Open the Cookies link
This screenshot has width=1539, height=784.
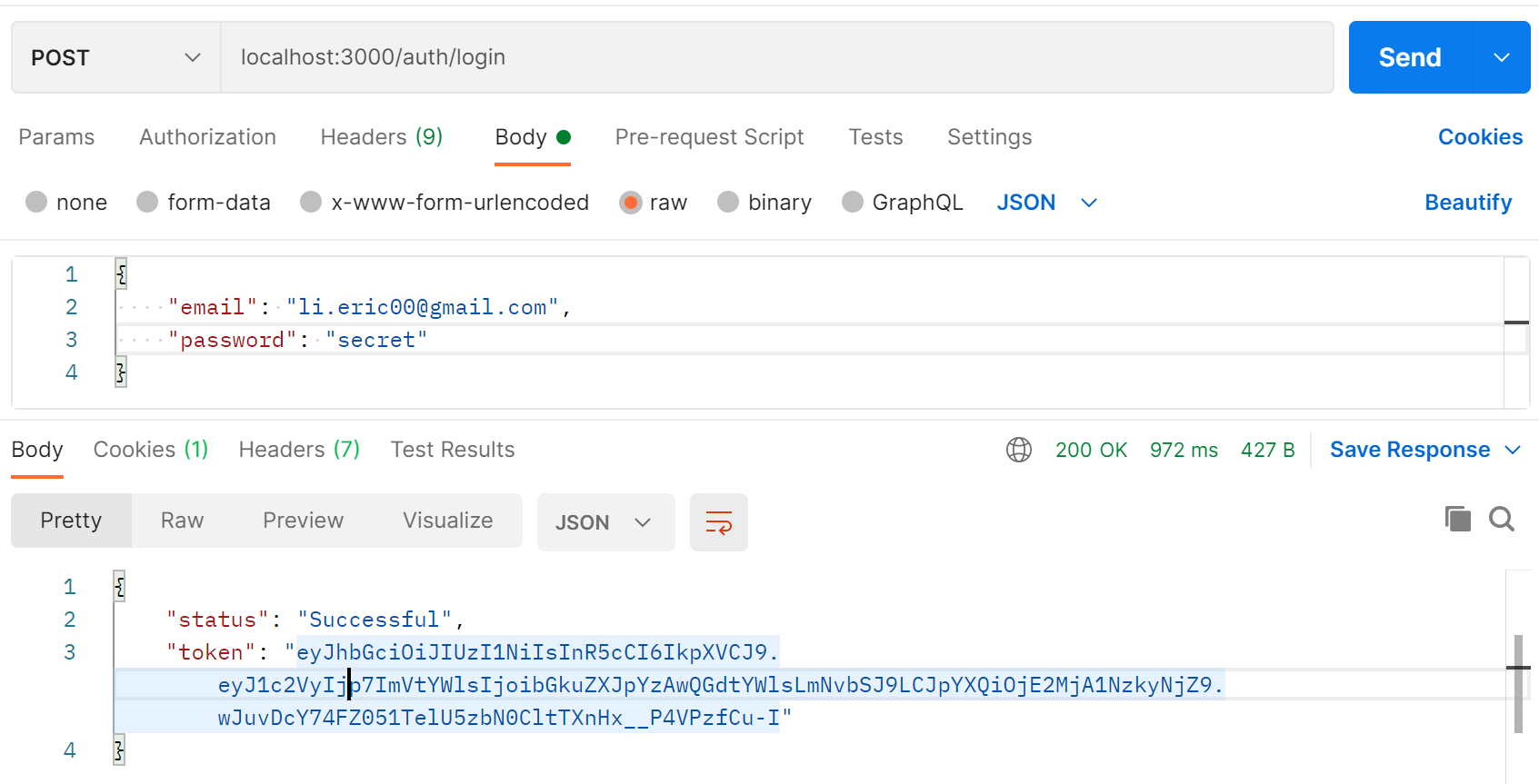pyautogui.click(x=1480, y=137)
